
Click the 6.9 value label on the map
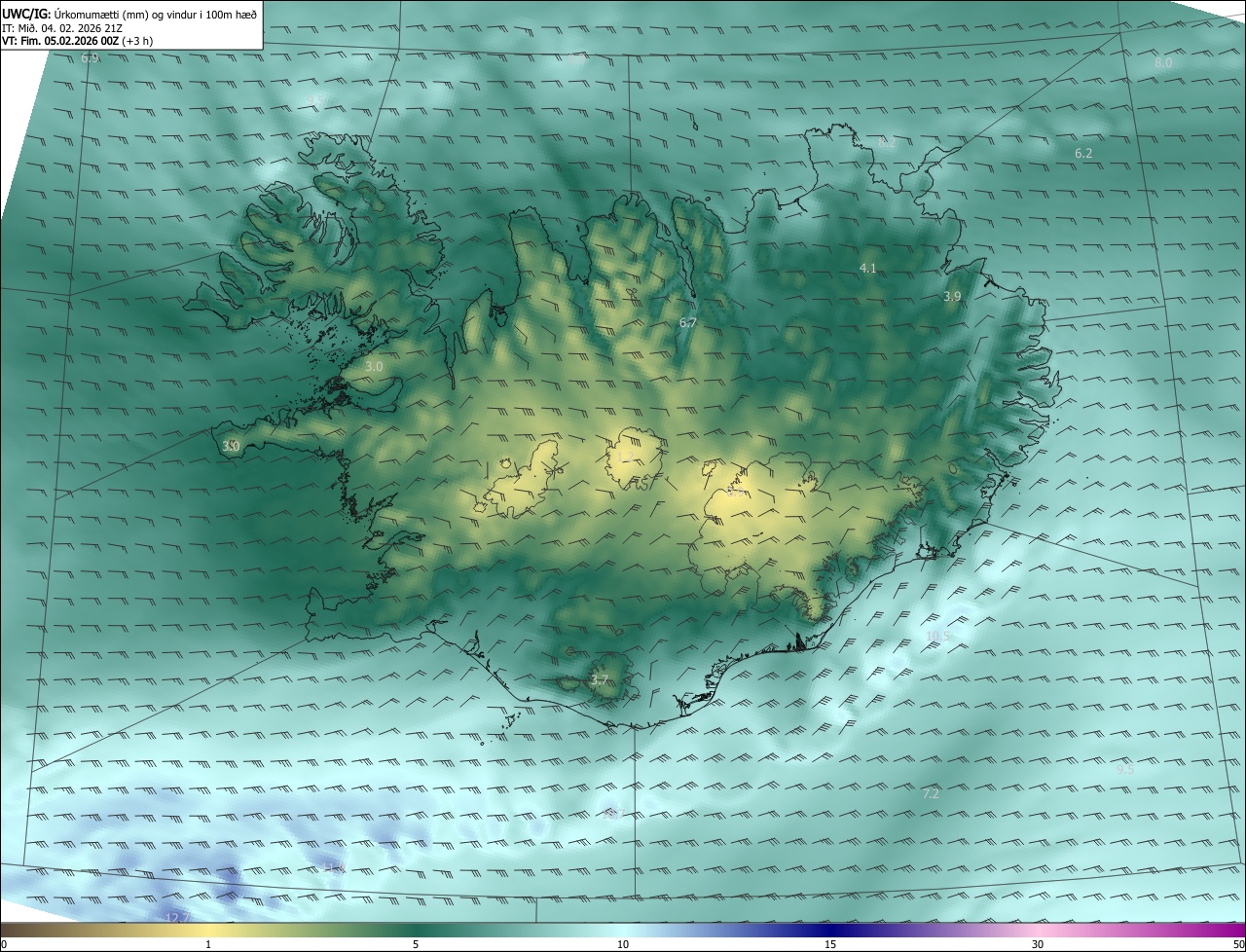90,58
